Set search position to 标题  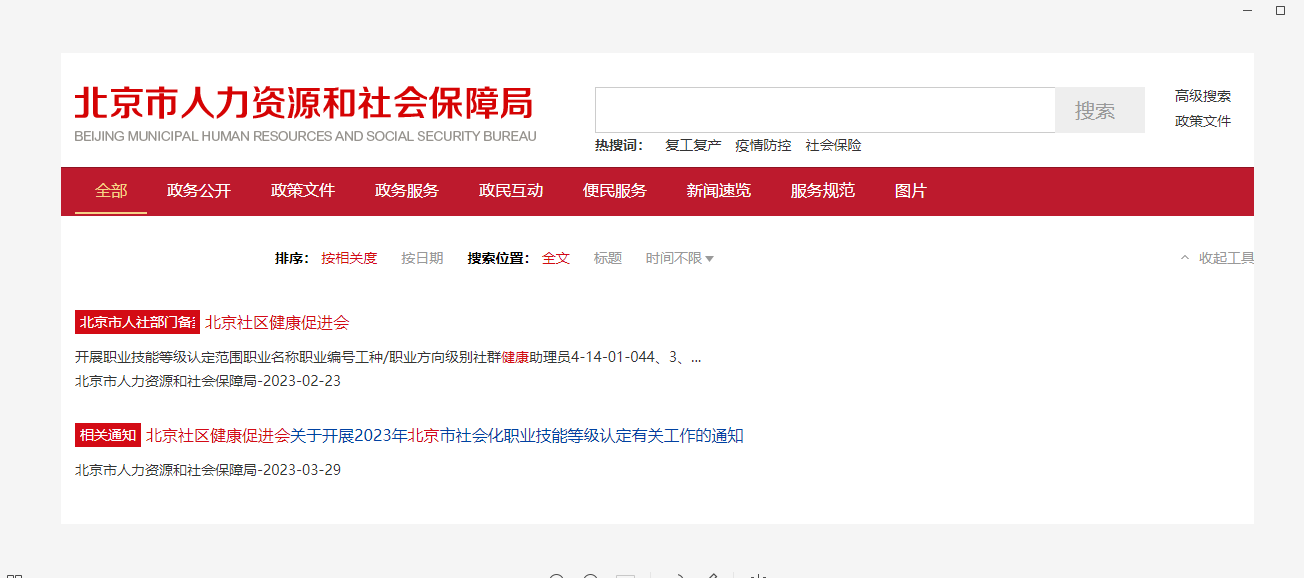point(607,258)
